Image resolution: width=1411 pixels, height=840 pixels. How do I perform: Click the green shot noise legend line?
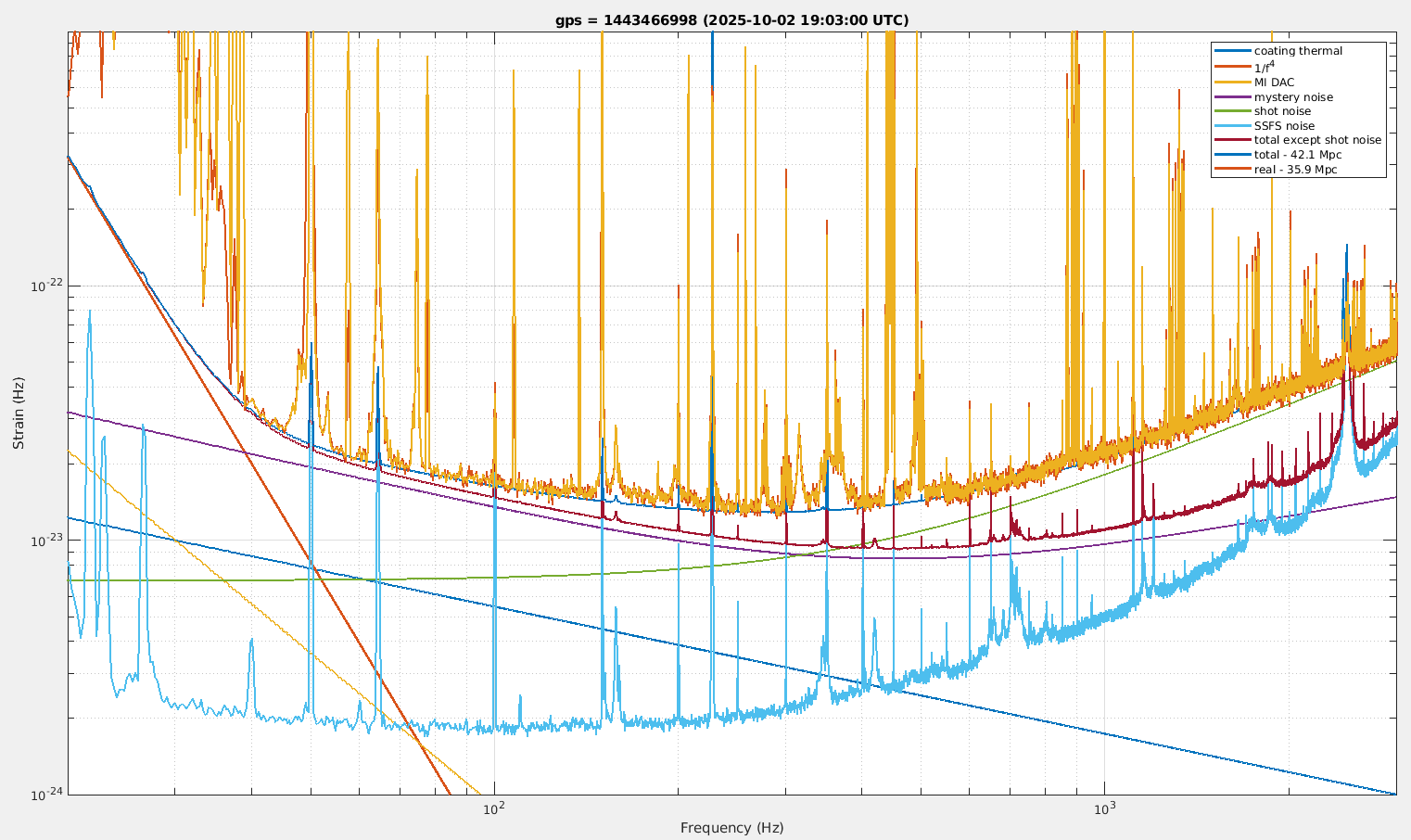point(1232,111)
